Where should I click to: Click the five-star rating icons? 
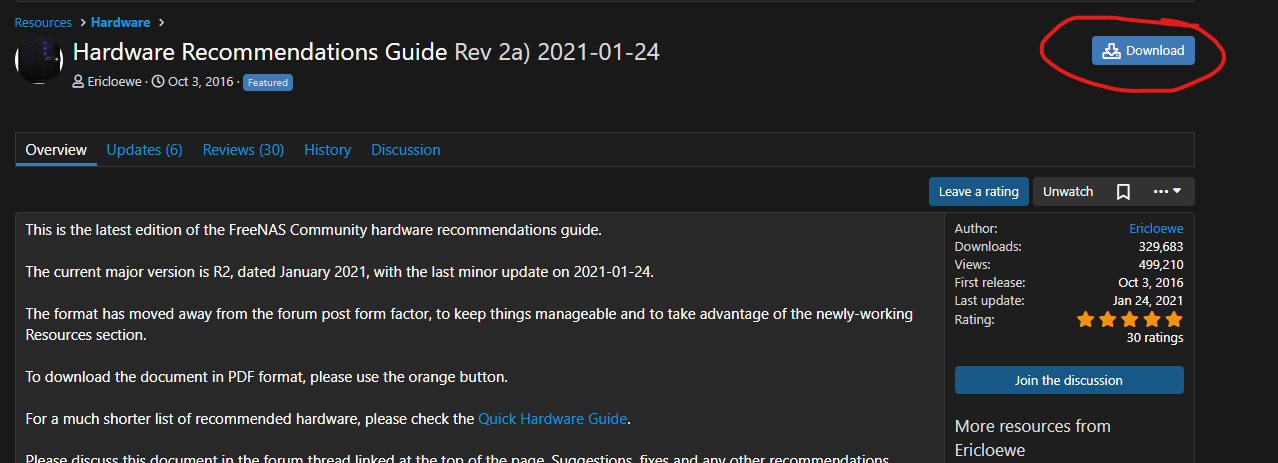tap(1129, 320)
